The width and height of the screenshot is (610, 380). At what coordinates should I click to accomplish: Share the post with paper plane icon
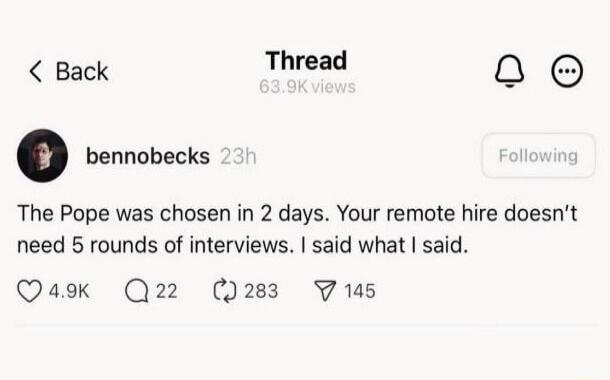[324, 291]
